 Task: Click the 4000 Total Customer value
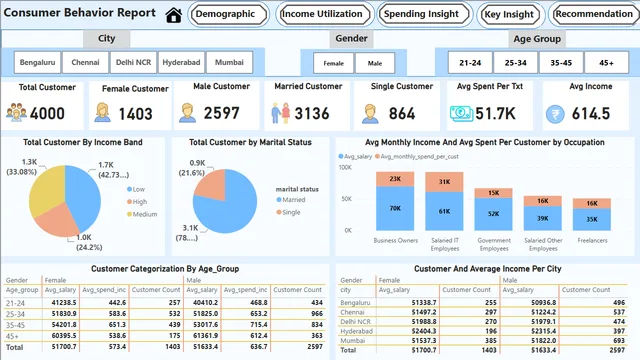(x=47, y=113)
